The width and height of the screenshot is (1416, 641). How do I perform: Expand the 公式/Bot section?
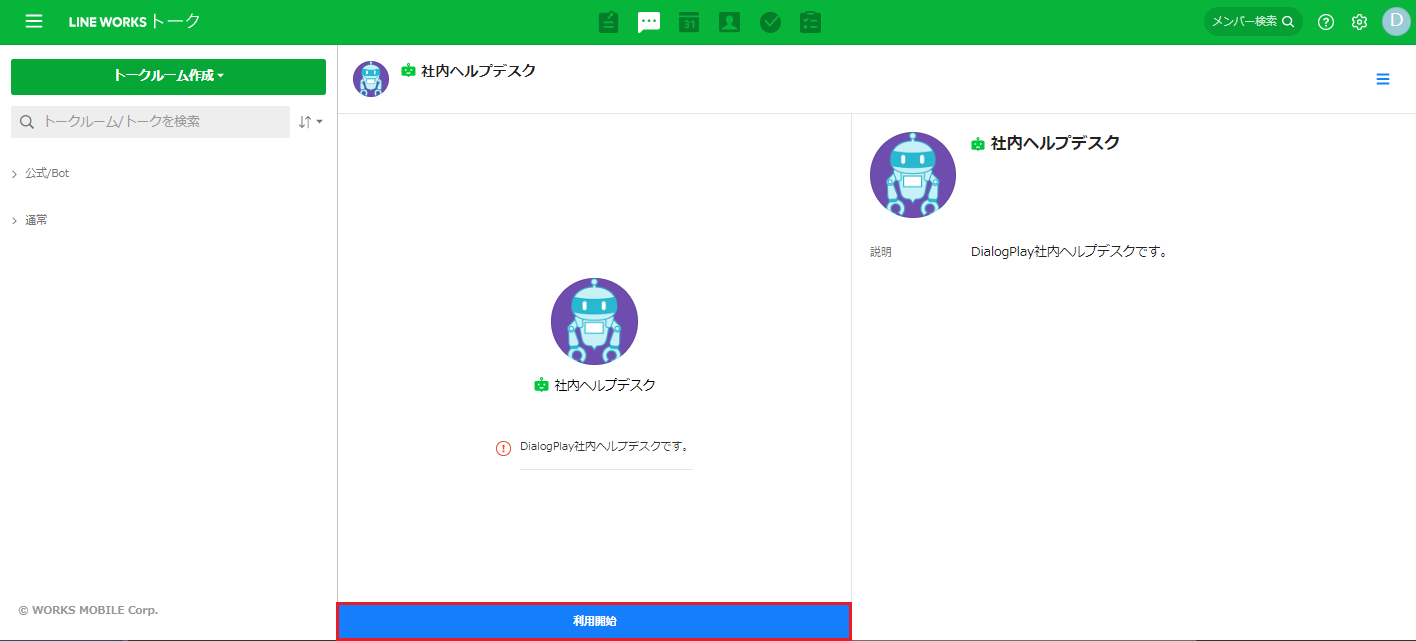[x=40, y=173]
